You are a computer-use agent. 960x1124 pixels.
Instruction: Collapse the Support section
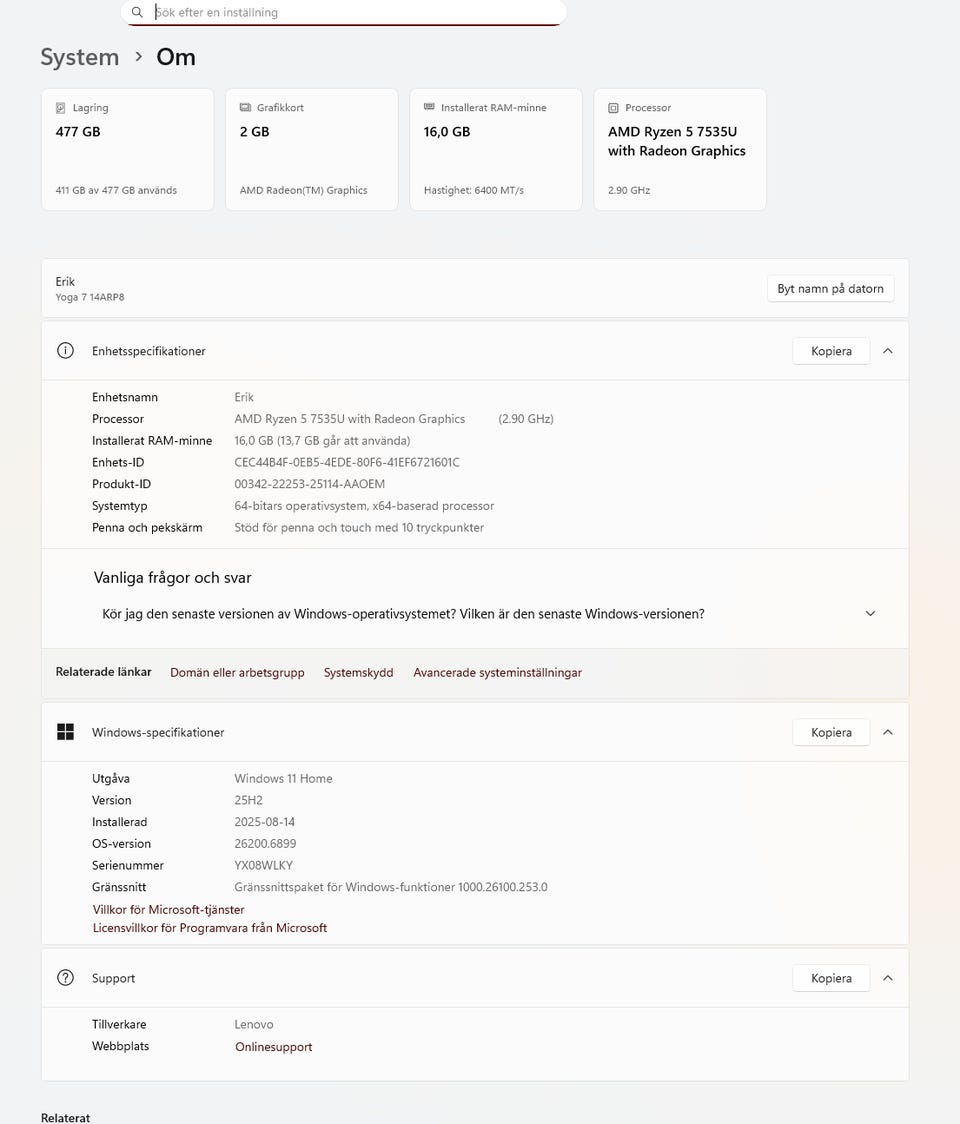click(888, 978)
